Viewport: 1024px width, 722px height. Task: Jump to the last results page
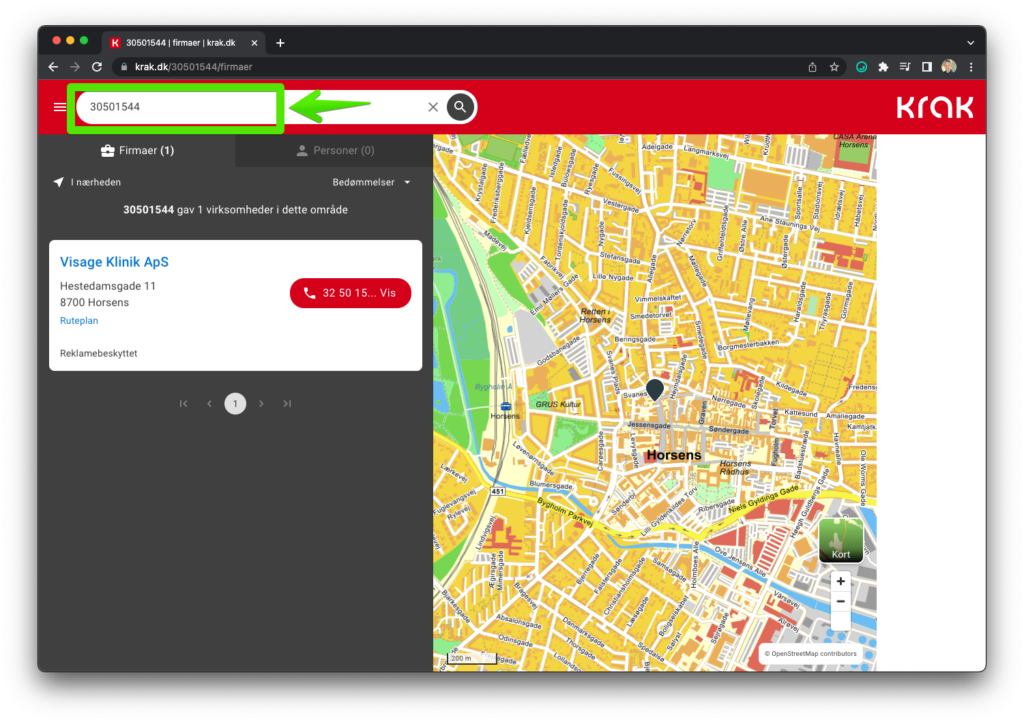(x=287, y=404)
